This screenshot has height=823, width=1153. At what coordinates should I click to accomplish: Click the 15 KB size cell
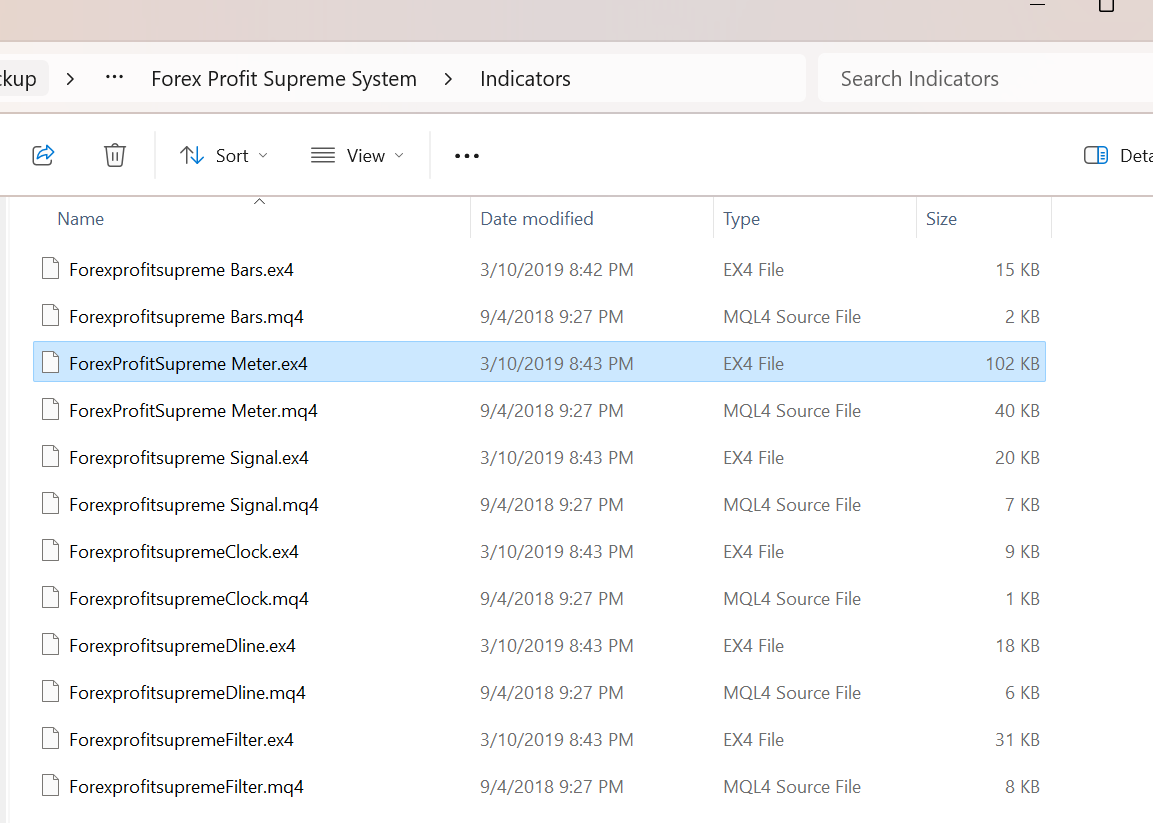(1018, 270)
